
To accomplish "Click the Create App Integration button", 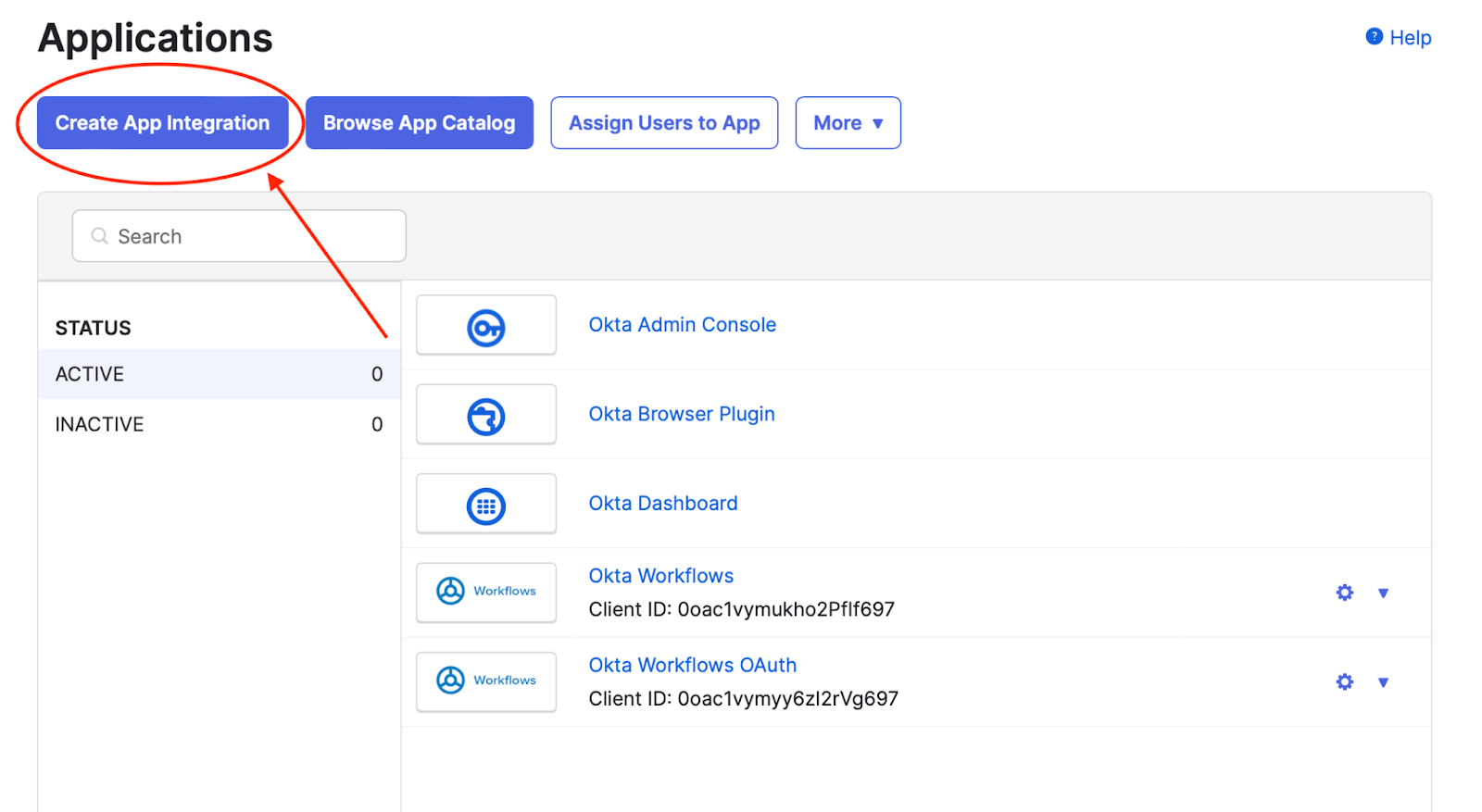I will click(x=162, y=122).
